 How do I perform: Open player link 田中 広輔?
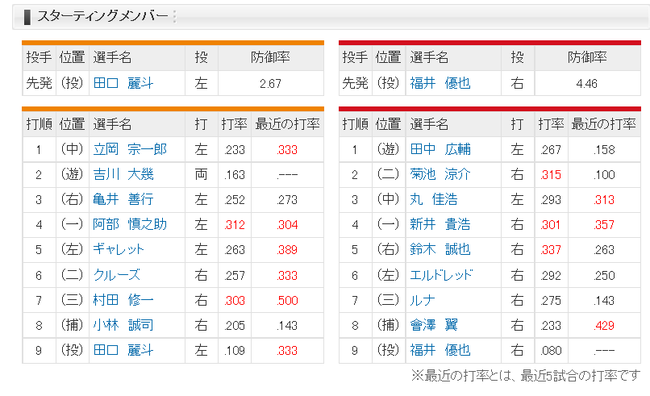click(440, 149)
